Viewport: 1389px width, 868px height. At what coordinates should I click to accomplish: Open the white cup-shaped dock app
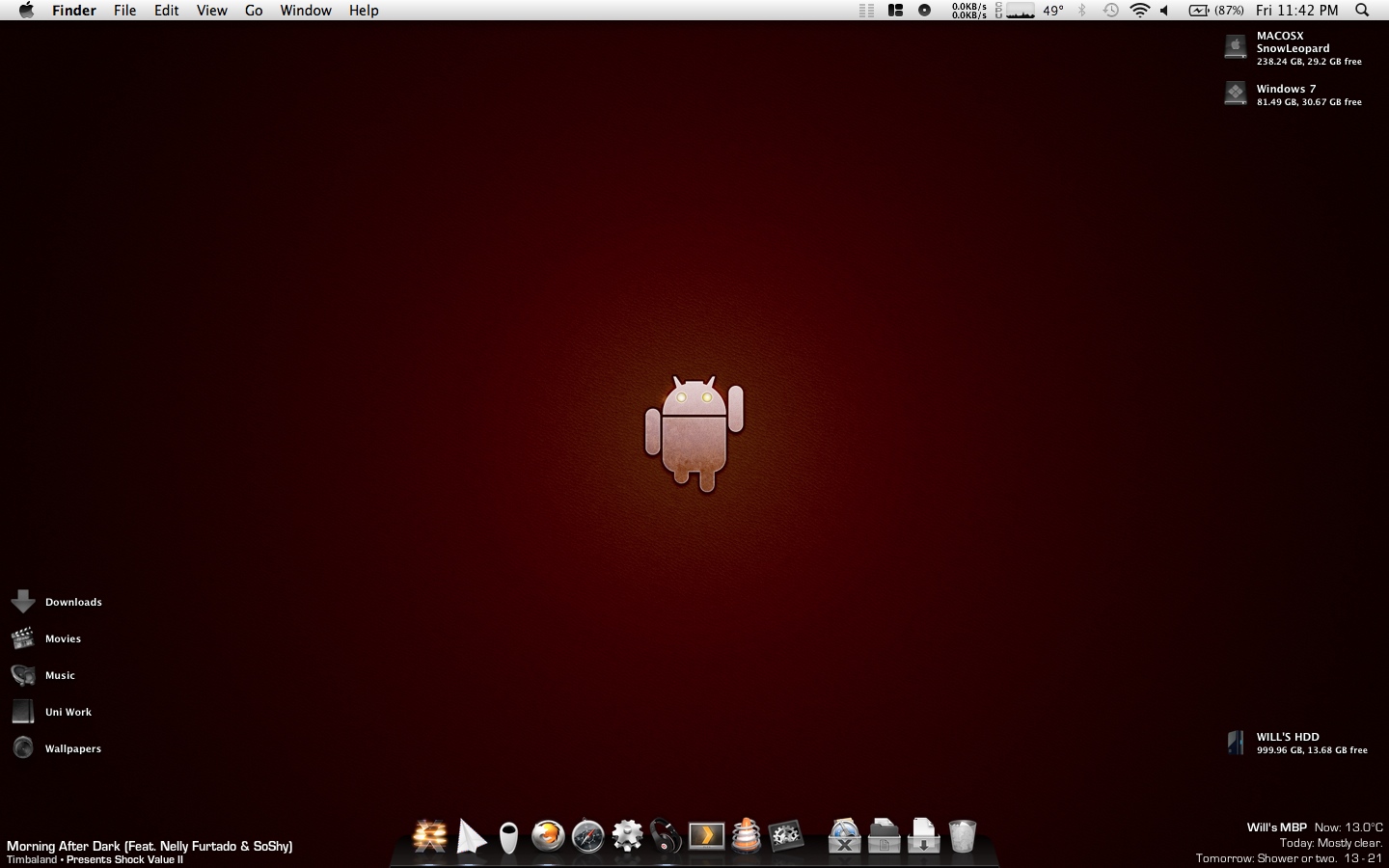(508, 837)
